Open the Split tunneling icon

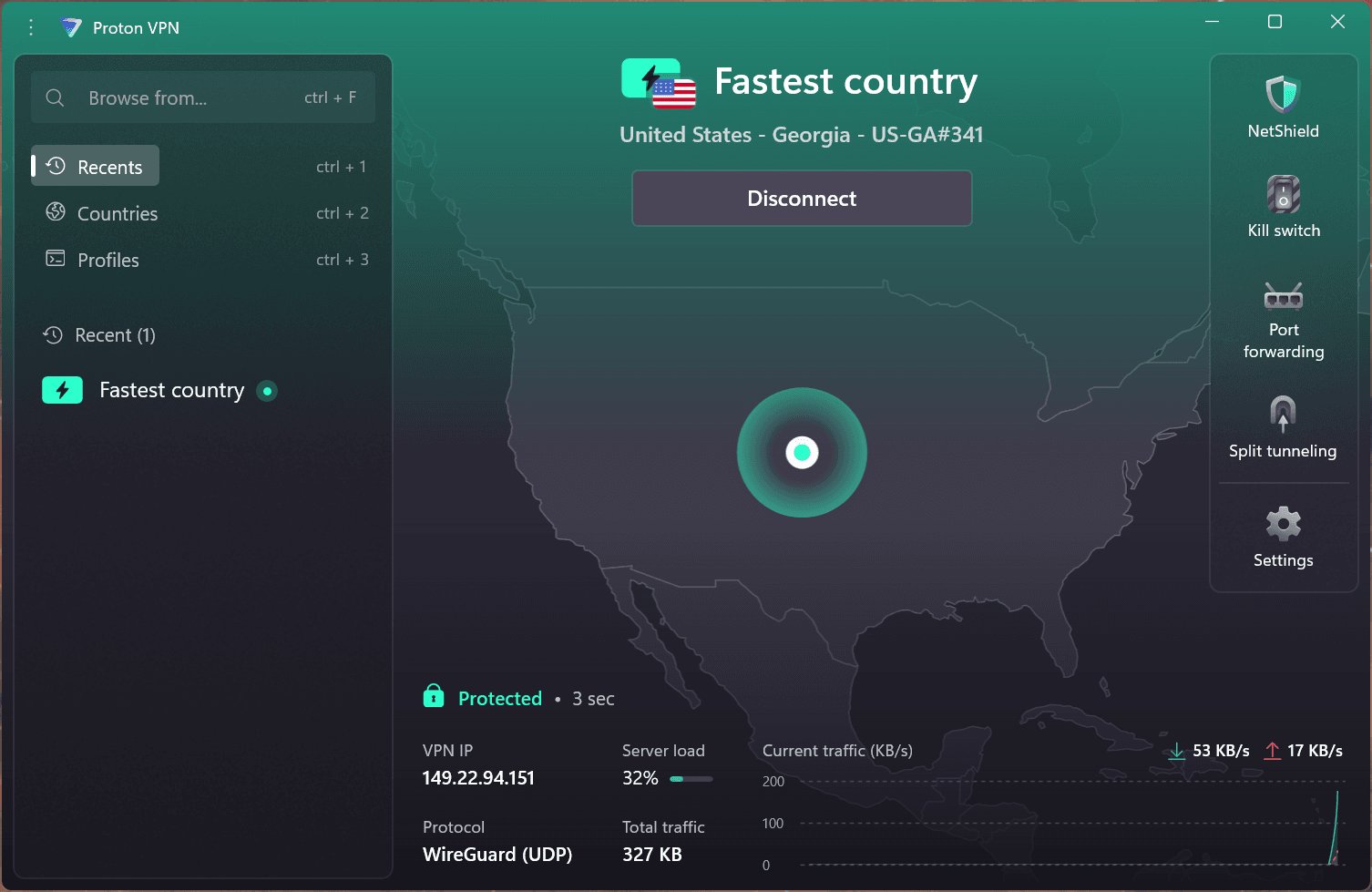[1283, 414]
